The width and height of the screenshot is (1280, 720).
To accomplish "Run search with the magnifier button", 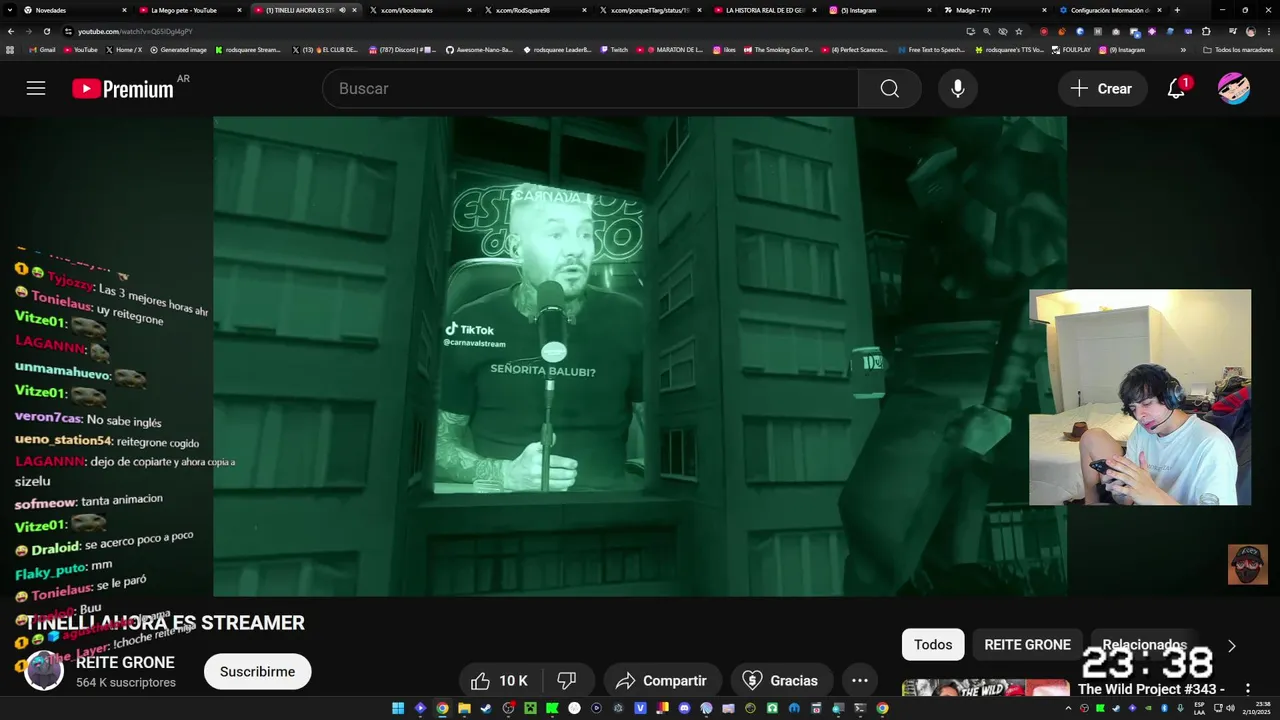I will tap(890, 88).
